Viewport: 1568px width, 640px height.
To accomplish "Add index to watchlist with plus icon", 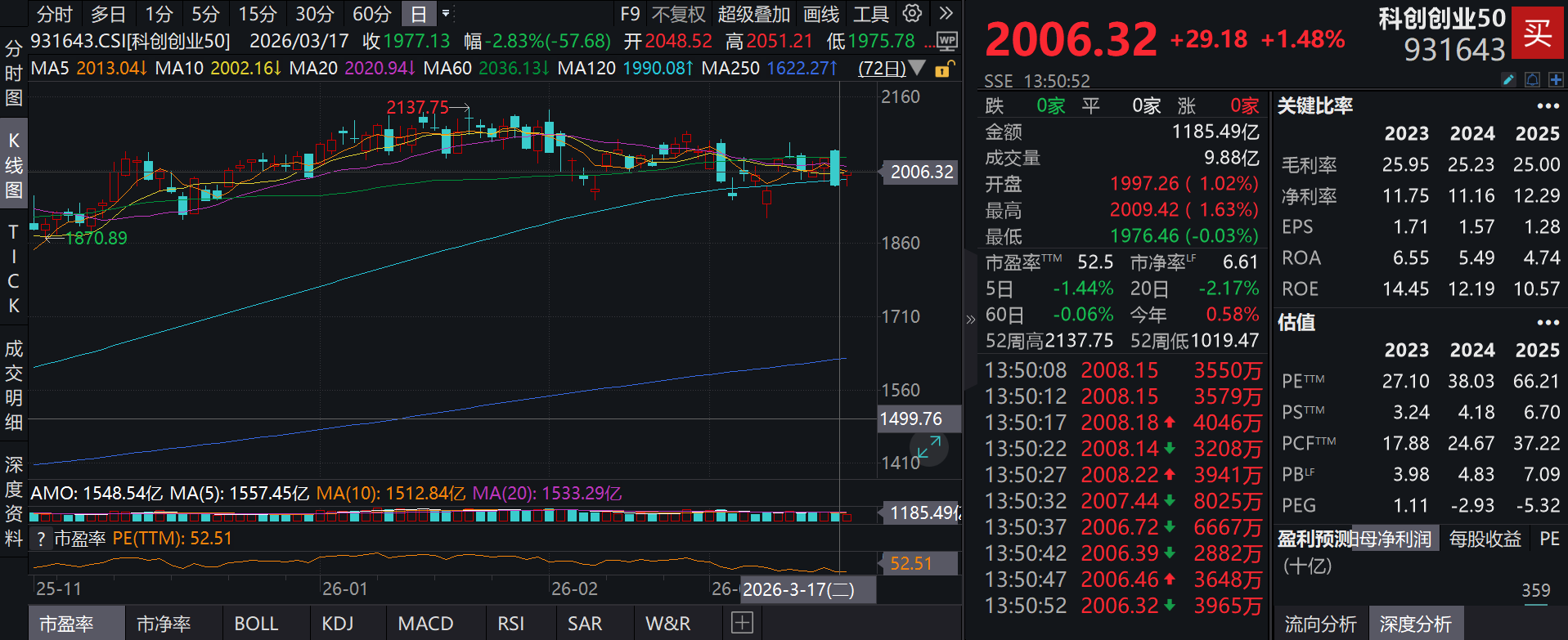I will point(1556,79).
